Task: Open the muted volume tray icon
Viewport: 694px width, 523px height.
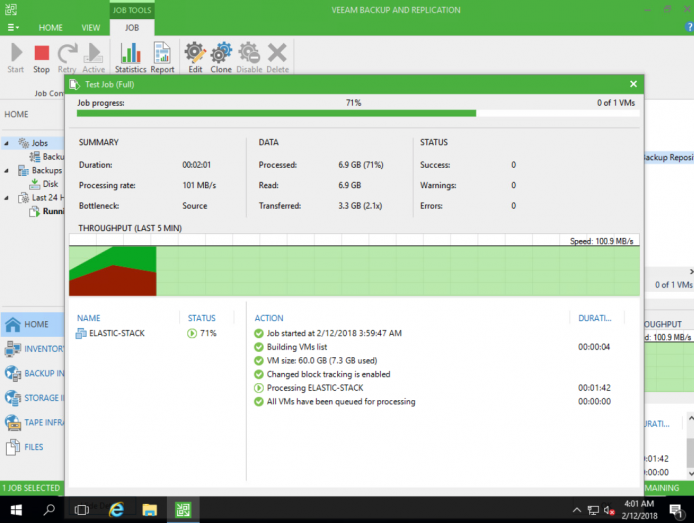Action: [x=609, y=511]
